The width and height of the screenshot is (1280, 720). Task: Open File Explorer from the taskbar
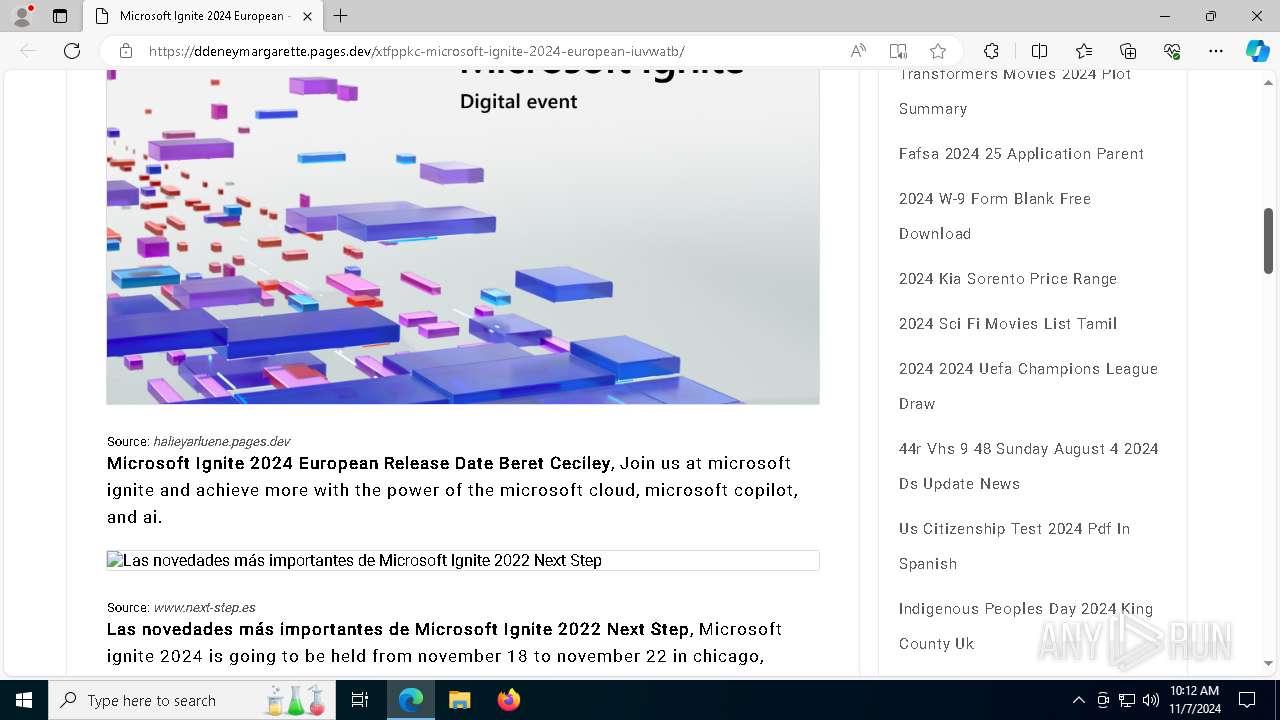(459, 700)
